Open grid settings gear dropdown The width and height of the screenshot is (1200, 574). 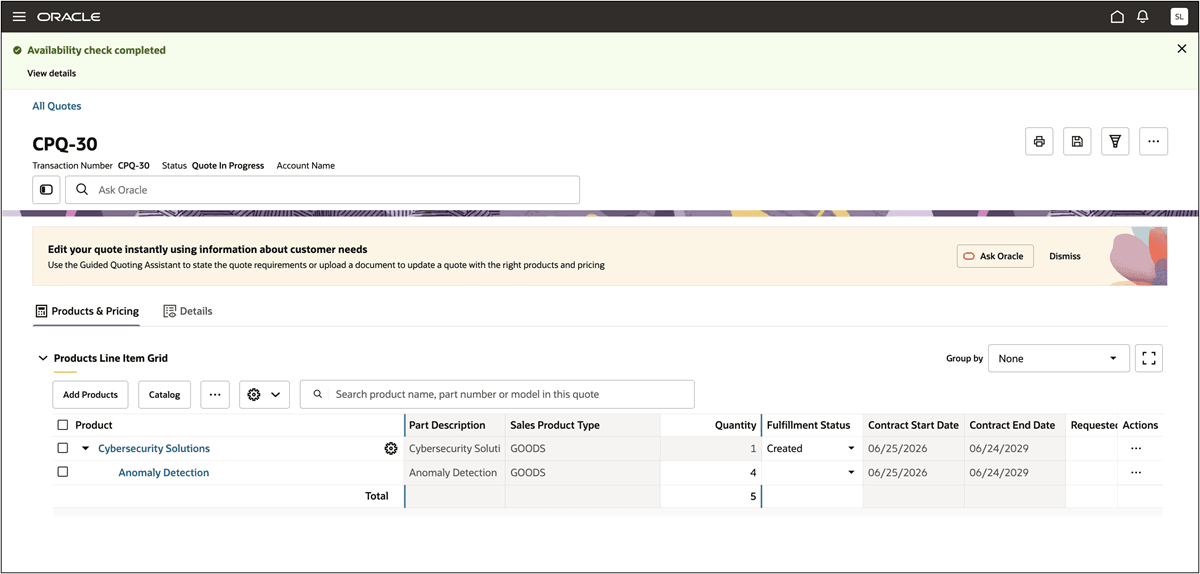(x=264, y=395)
